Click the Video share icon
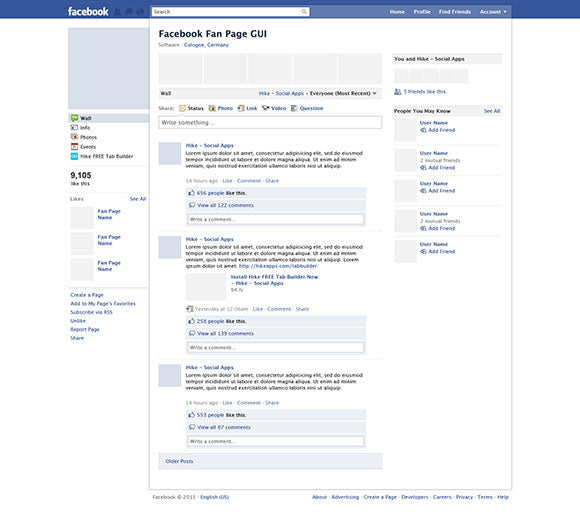This screenshot has width=580, height=521. [x=266, y=108]
